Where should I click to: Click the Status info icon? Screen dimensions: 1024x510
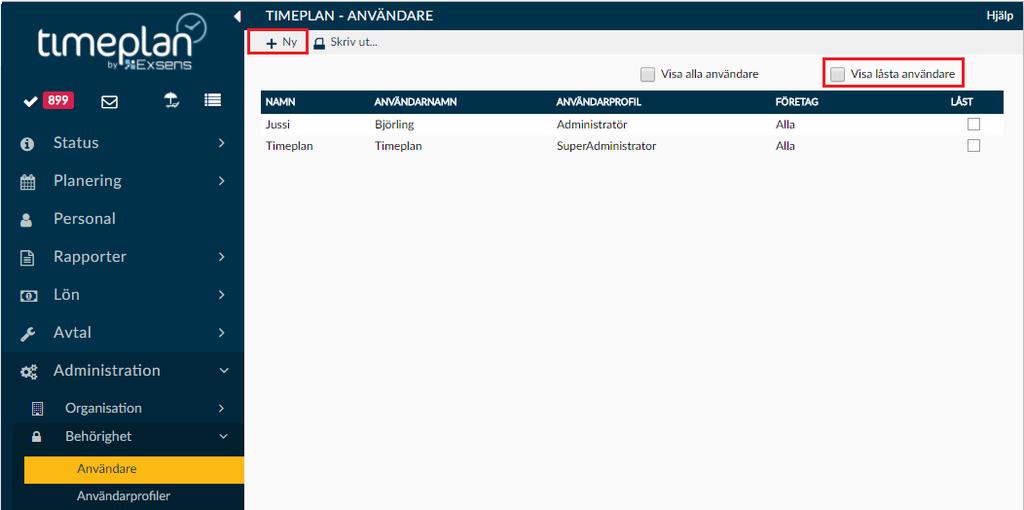(27, 144)
